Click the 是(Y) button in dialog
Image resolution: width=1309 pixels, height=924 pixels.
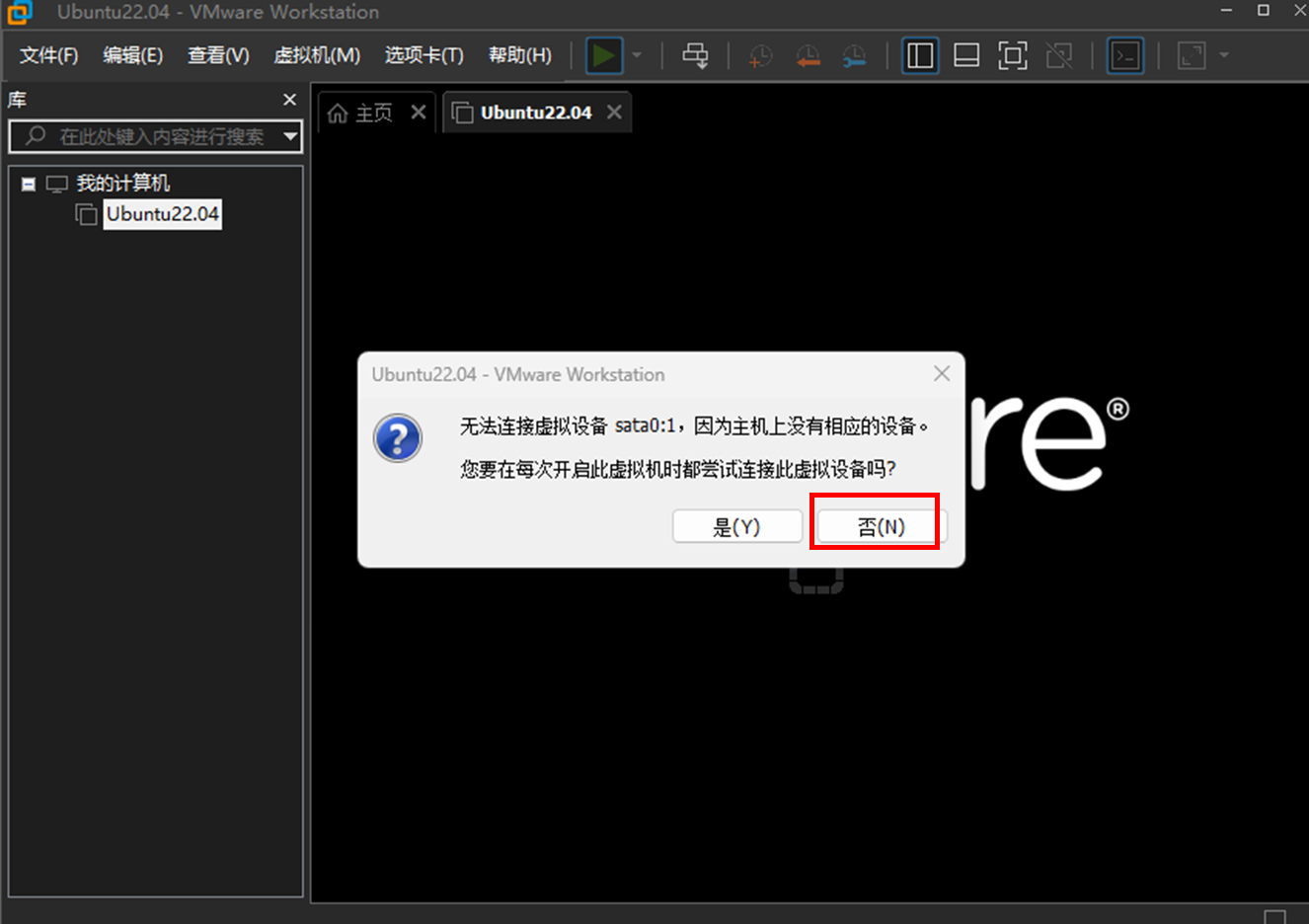pos(736,526)
